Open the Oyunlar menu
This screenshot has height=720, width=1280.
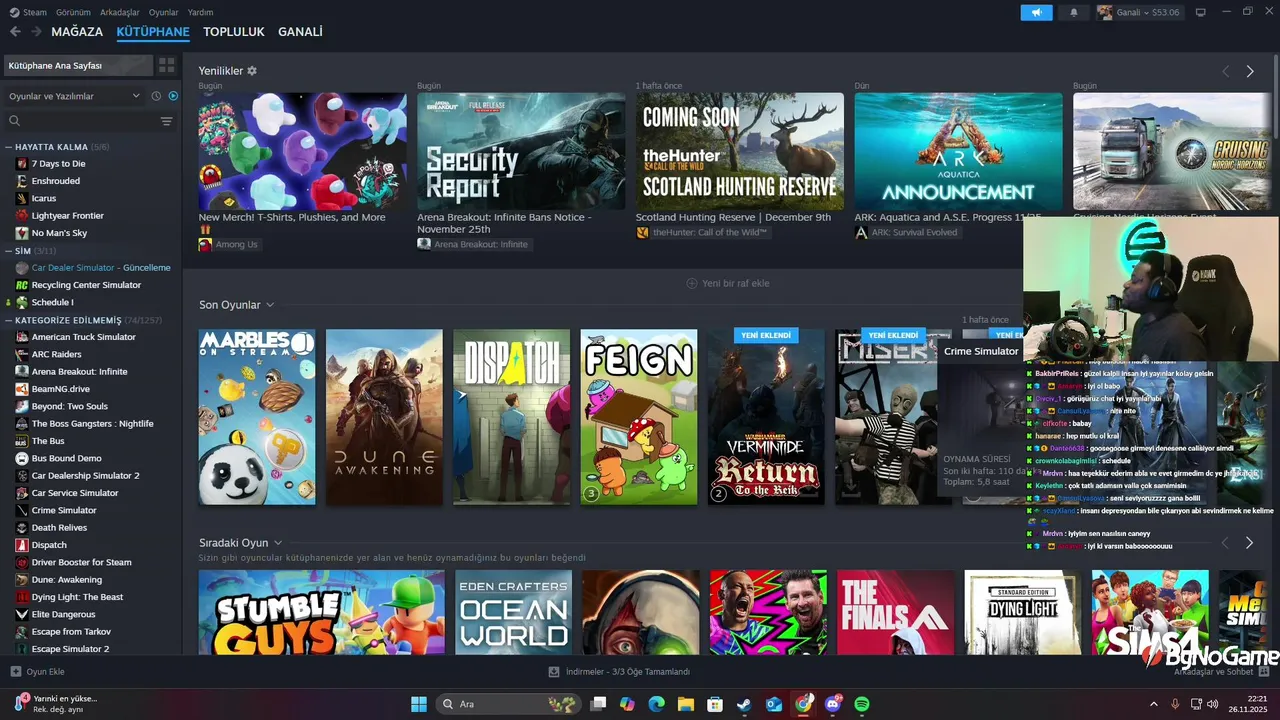(x=164, y=12)
